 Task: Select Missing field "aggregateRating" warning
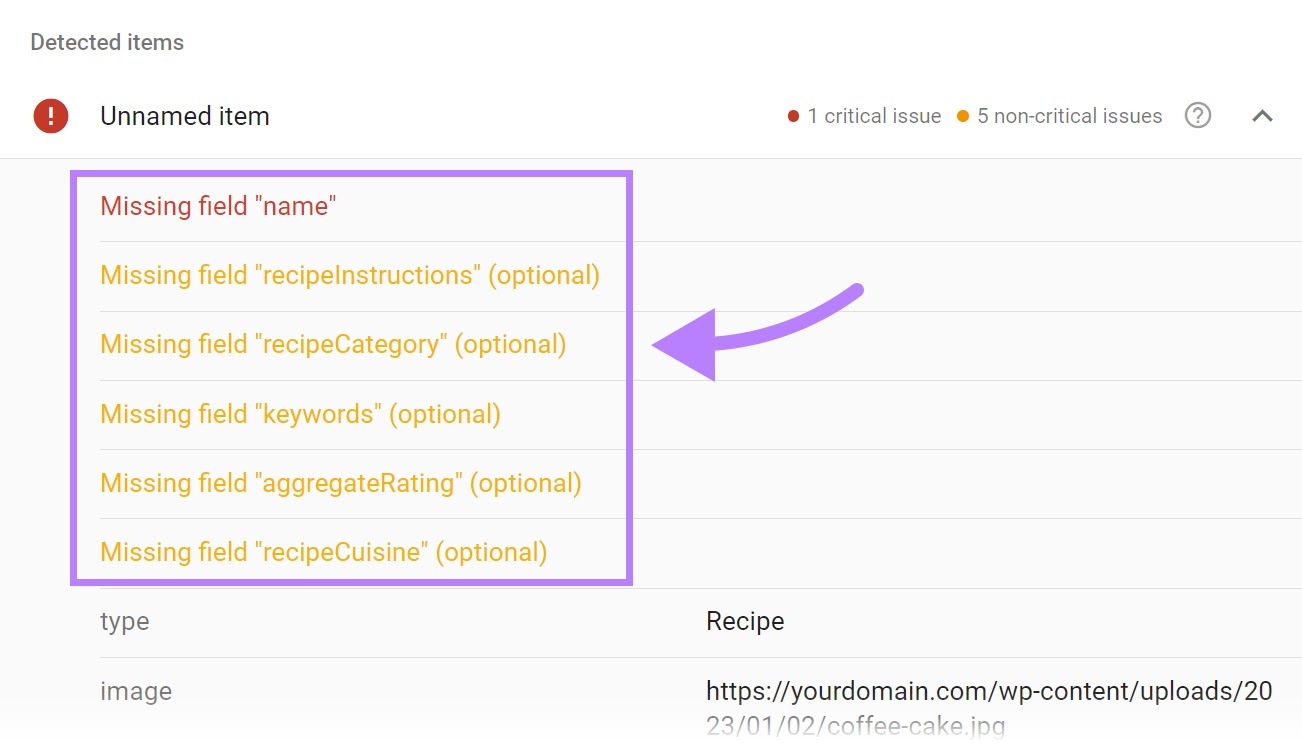pos(341,483)
